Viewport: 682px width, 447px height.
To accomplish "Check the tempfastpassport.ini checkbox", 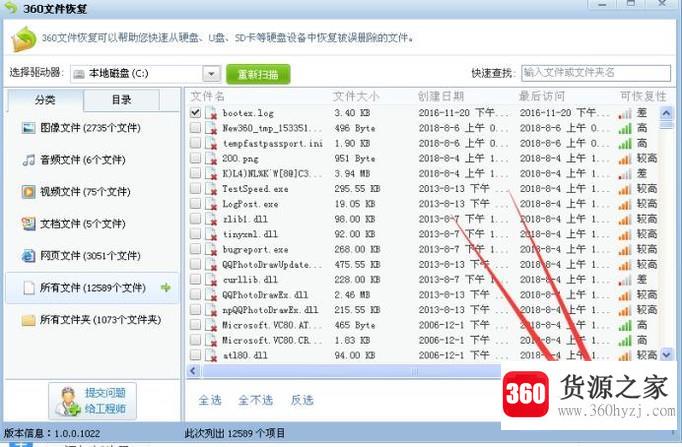I will pos(195,143).
